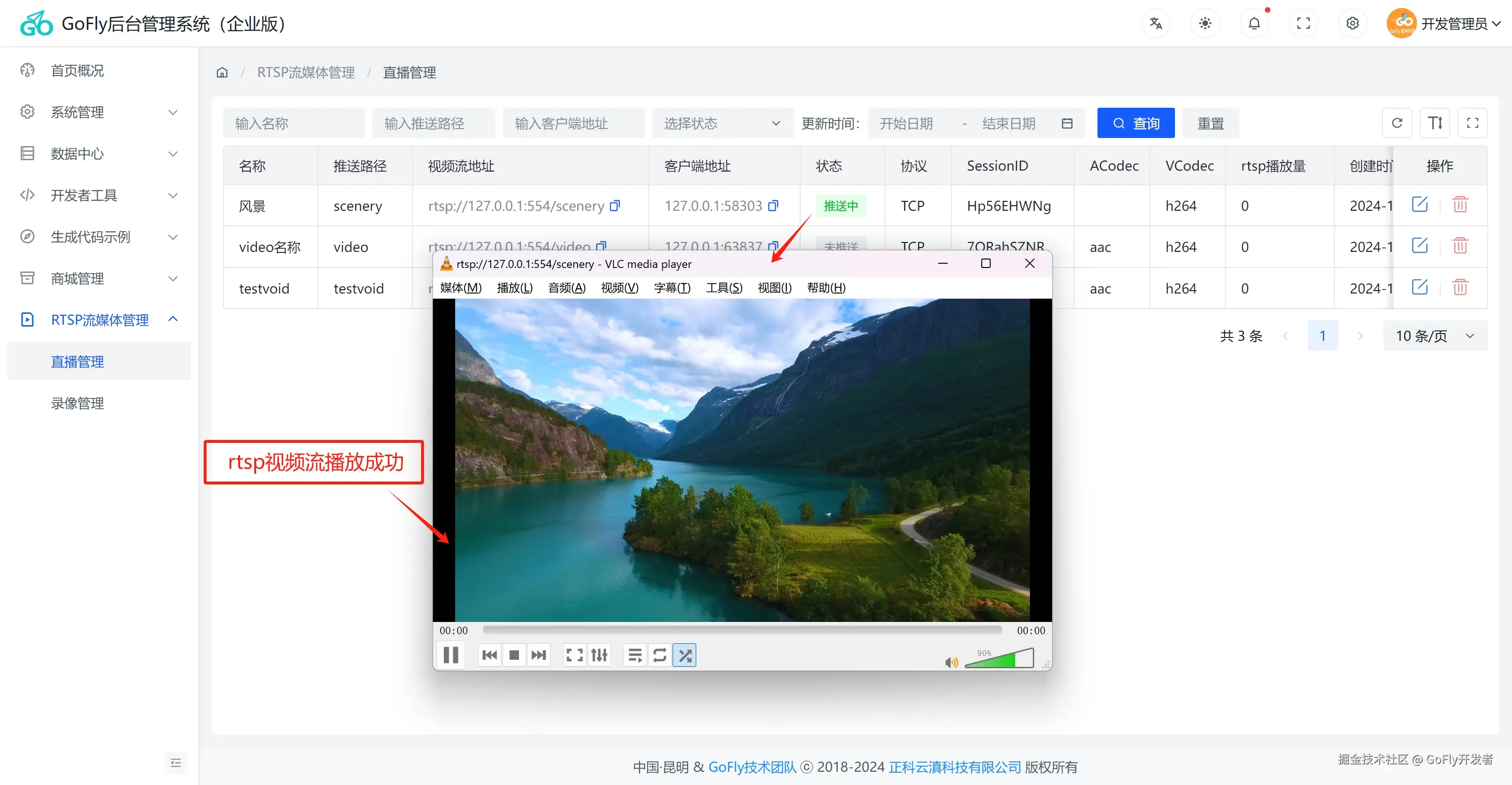Toggle VLC random shuffle button
This screenshot has height=785, width=1512.
click(x=684, y=655)
